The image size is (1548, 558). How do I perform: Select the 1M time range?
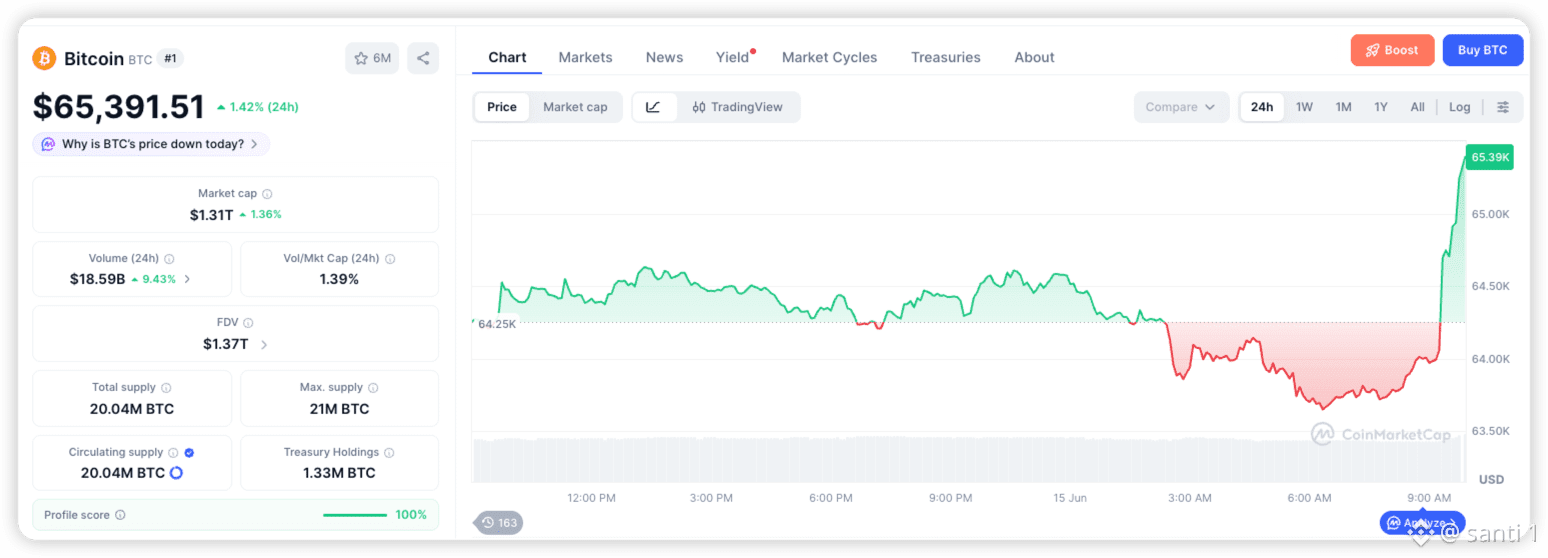pos(1343,107)
